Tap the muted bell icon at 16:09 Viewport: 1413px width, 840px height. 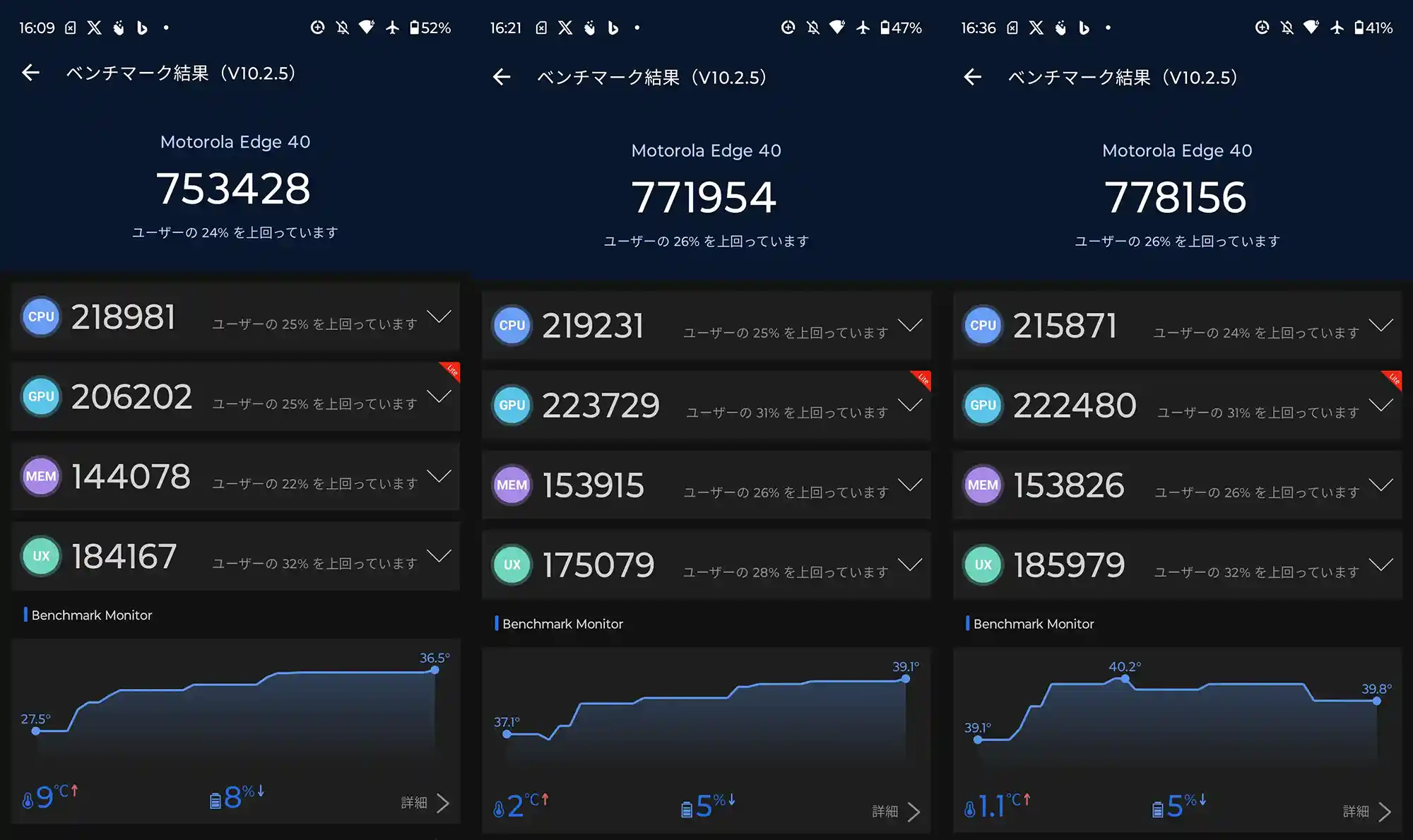[x=343, y=28]
